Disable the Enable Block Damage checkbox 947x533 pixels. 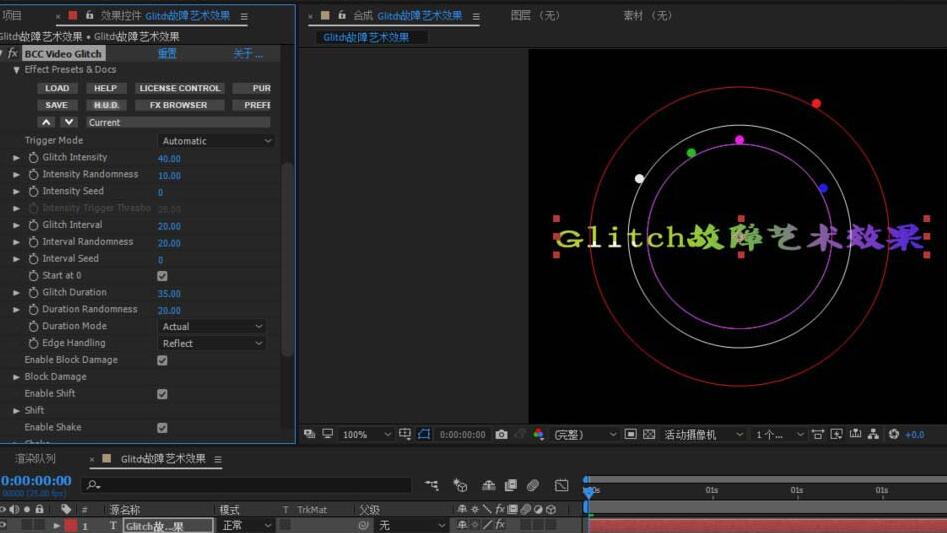coord(162,360)
